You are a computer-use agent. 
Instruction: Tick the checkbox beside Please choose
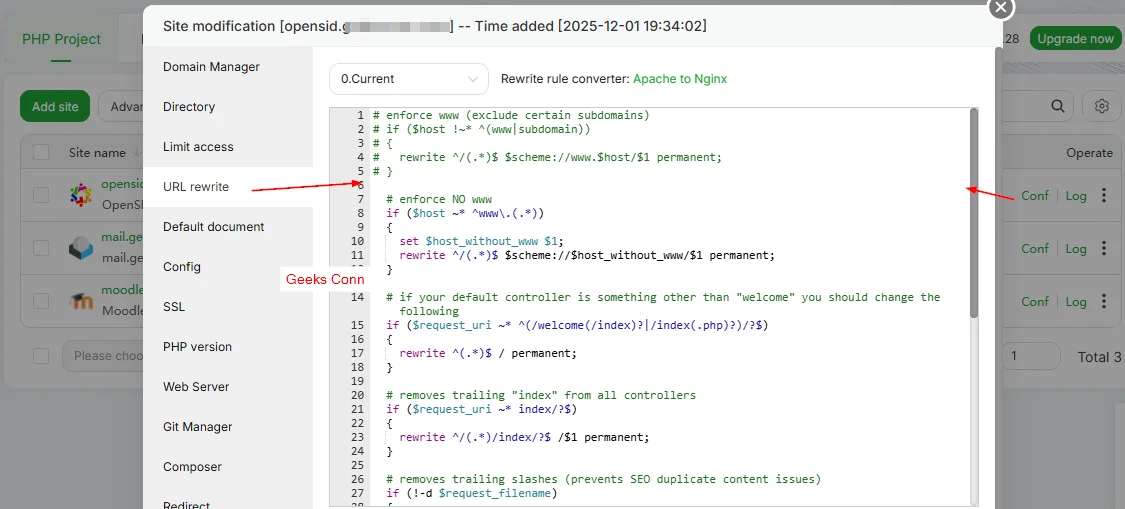[41, 356]
